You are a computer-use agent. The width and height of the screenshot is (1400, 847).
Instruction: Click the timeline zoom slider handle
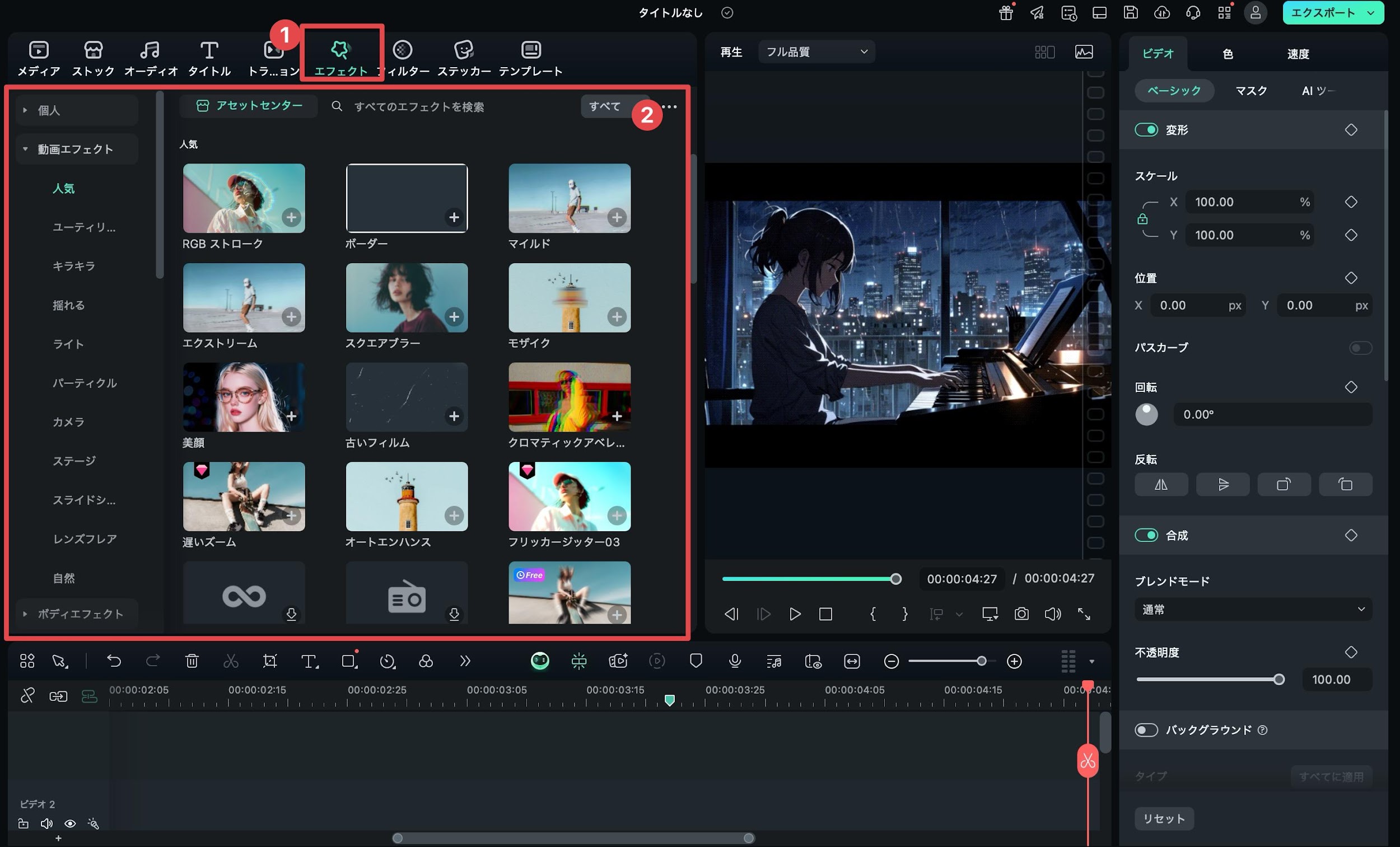point(981,661)
